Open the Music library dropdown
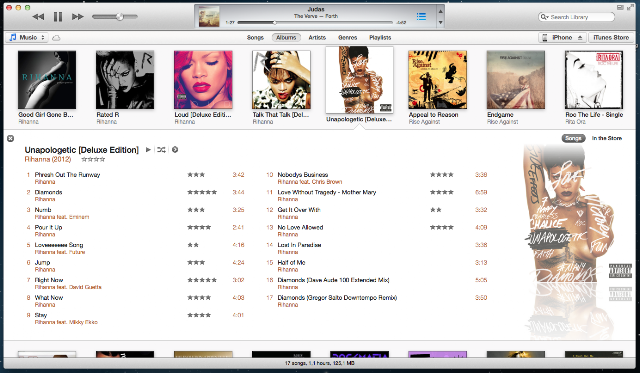 click(27, 38)
